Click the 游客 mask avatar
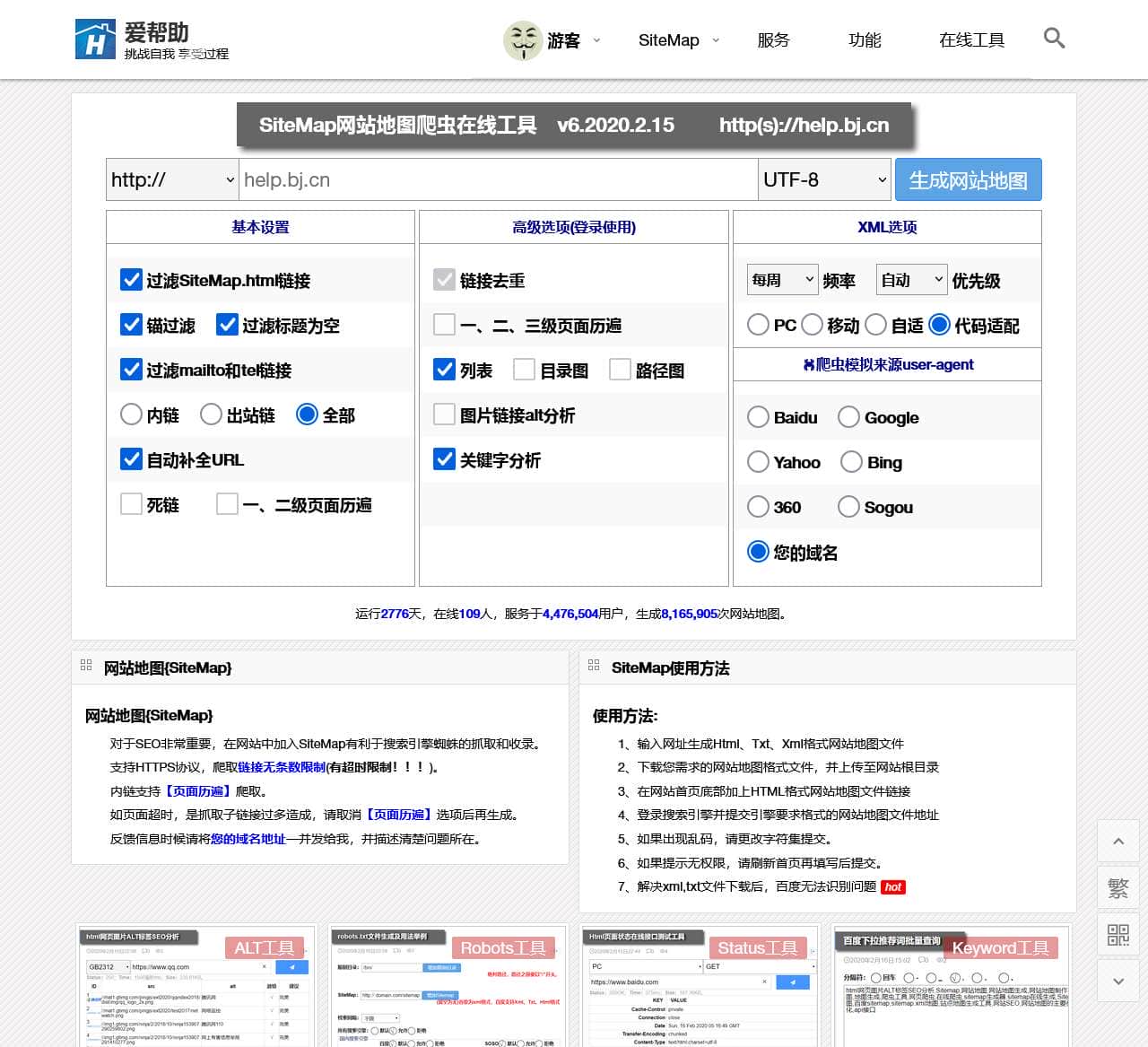Viewport: 1148px width, 1047px height. pyautogui.click(x=522, y=40)
